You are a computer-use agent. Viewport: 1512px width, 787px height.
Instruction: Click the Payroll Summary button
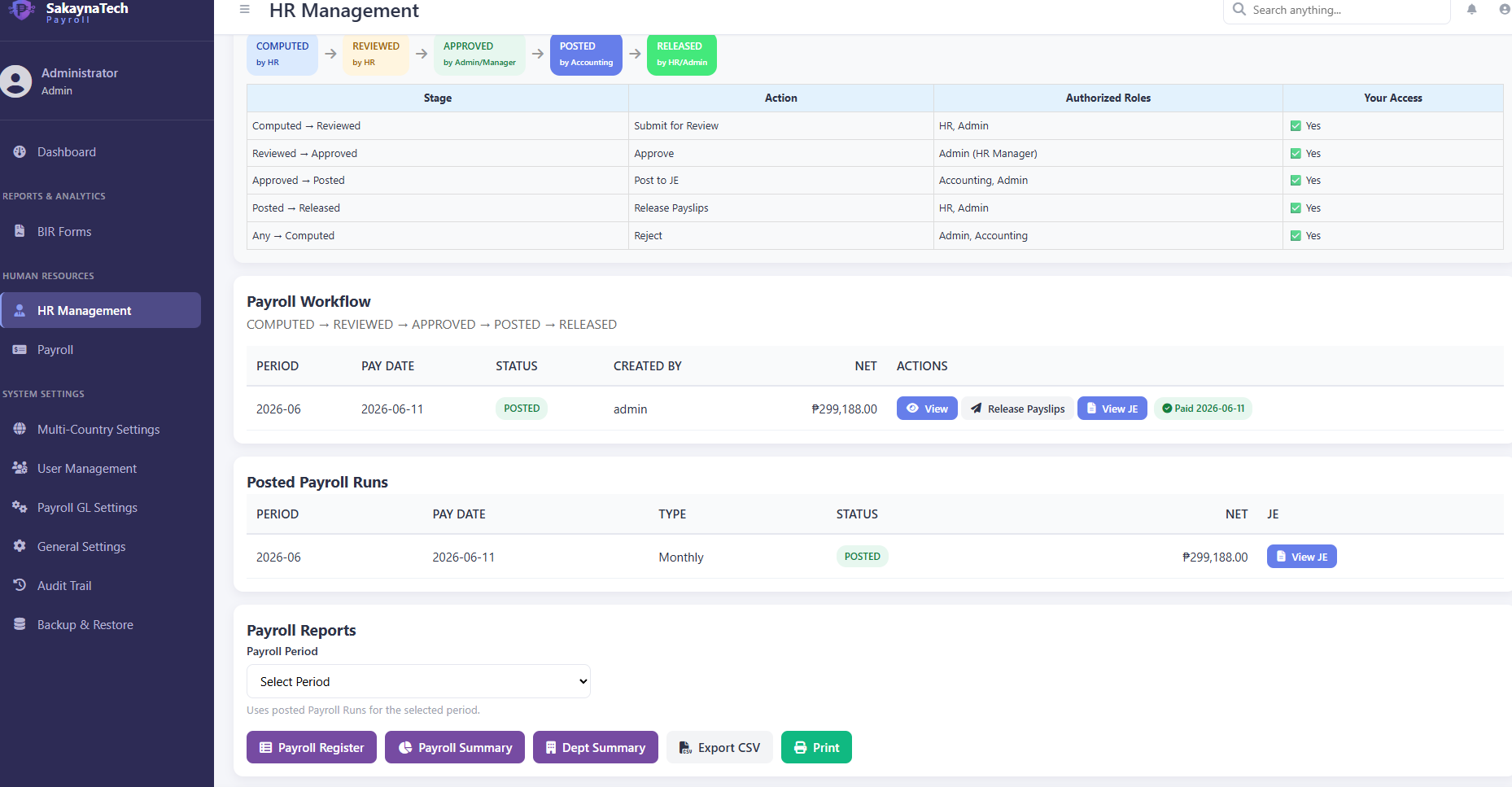[454, 747]
